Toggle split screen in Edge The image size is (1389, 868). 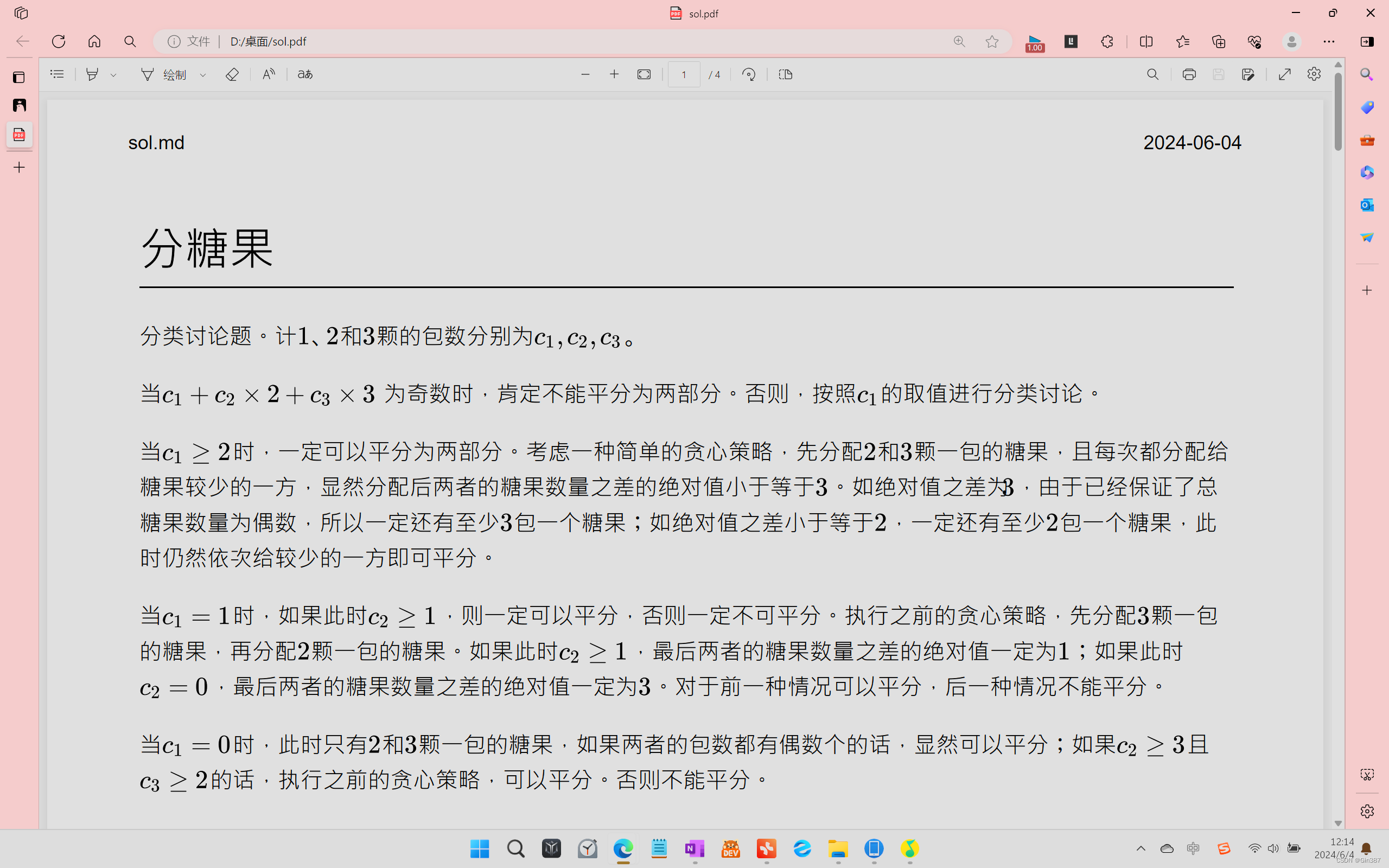pyautogui.click(x=1145, y=41)
